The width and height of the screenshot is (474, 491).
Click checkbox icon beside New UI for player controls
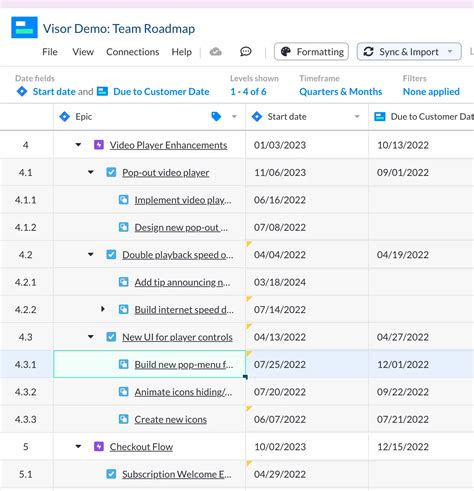click(x=111, y=337)
